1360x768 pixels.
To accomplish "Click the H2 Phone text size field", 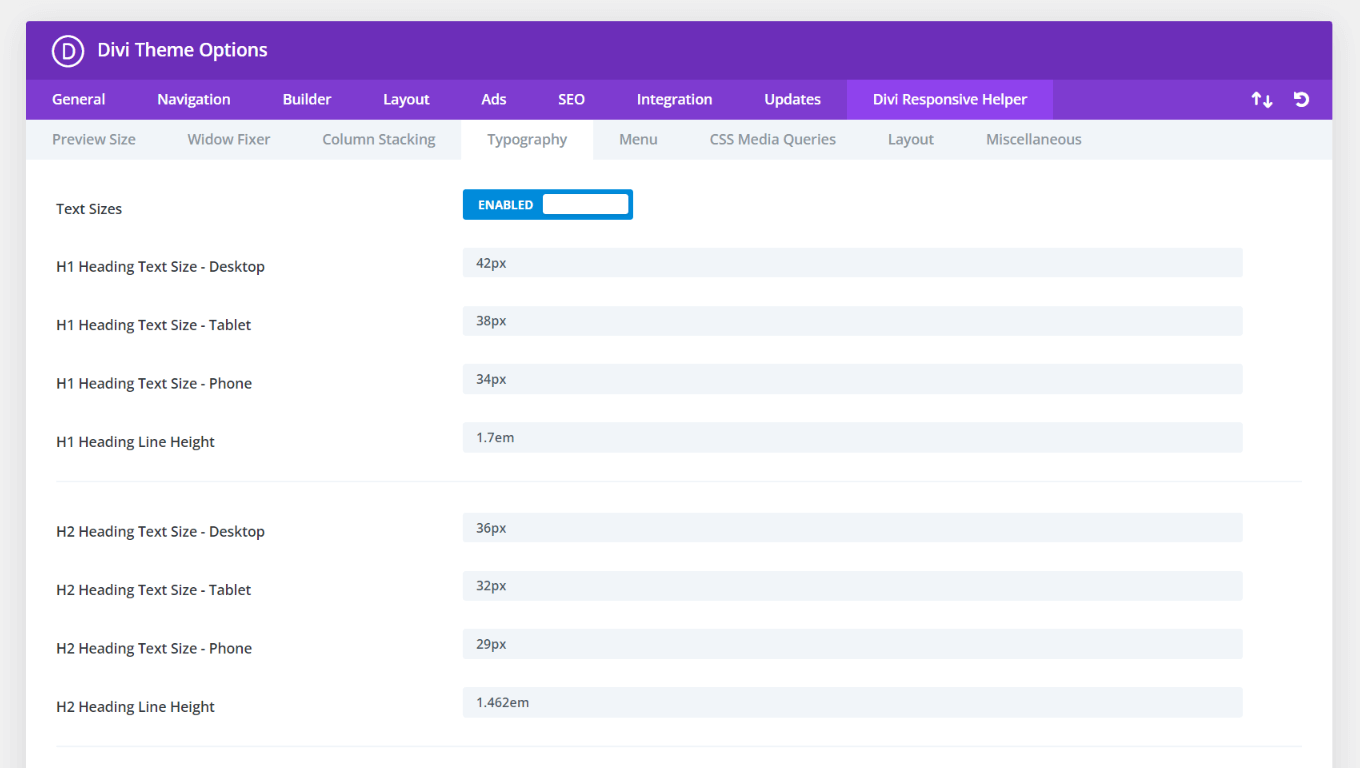I will (852, 644).
